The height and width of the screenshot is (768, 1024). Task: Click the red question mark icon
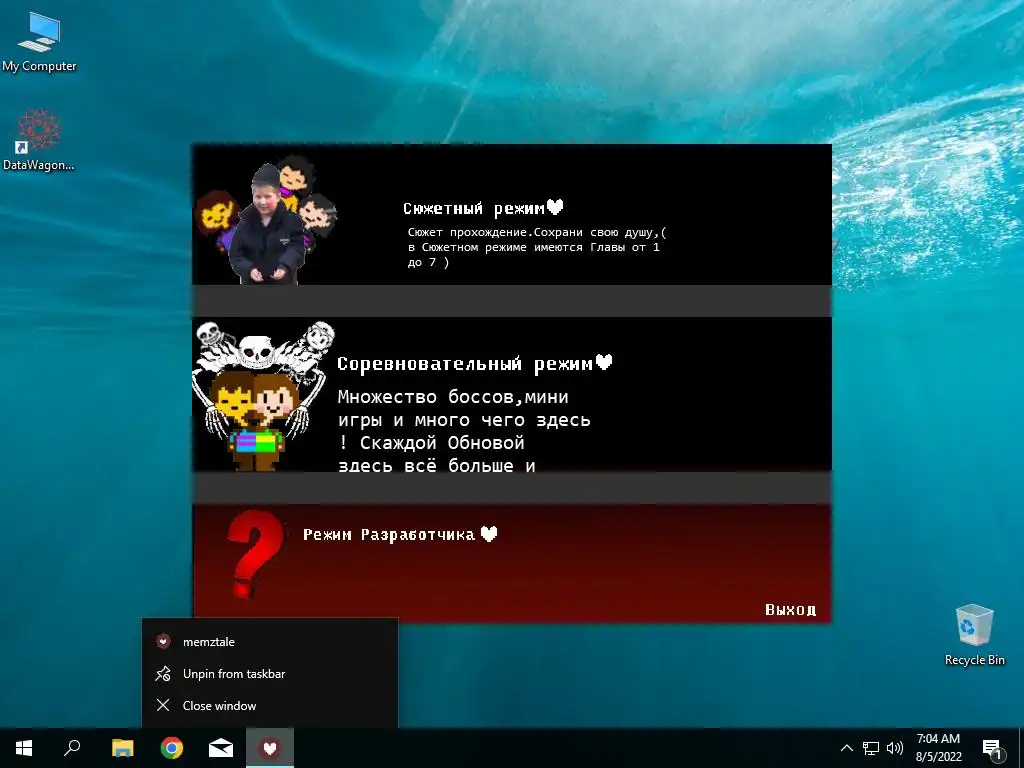(x=255, y=555)
